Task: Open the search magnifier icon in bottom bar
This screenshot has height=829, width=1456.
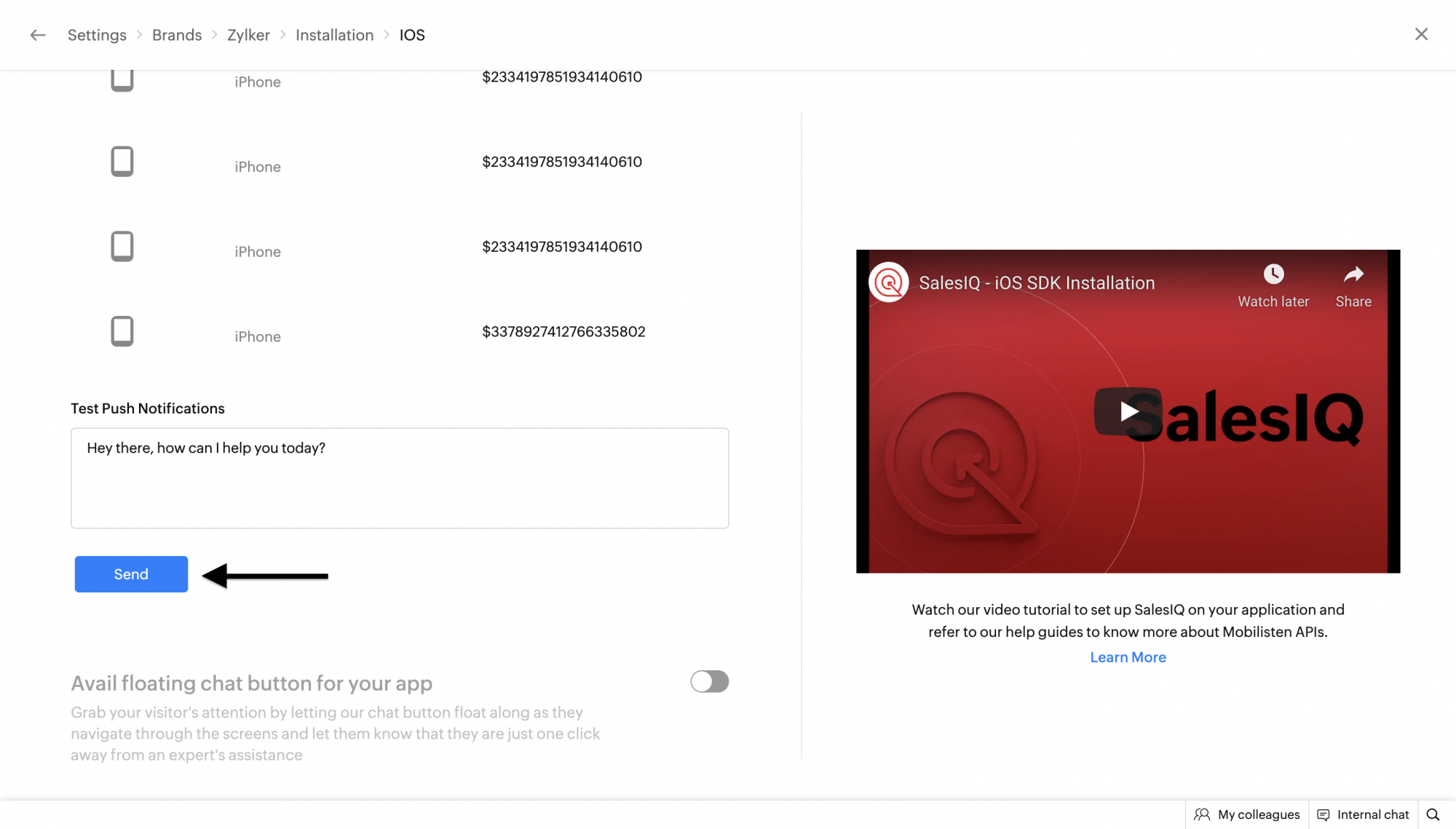Action: coord(1433,814)
